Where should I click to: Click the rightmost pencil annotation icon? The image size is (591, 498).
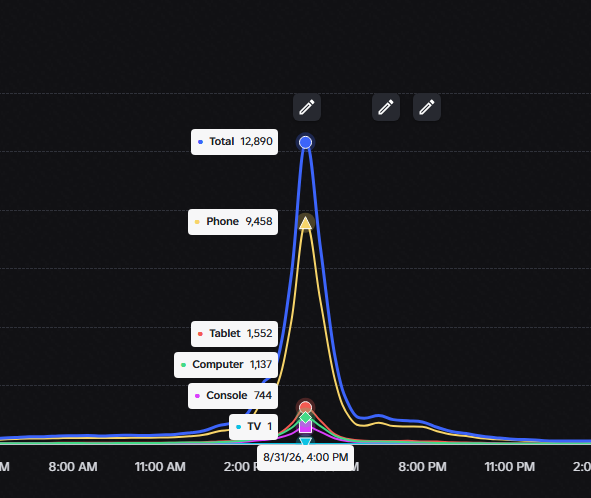point(427,107)
